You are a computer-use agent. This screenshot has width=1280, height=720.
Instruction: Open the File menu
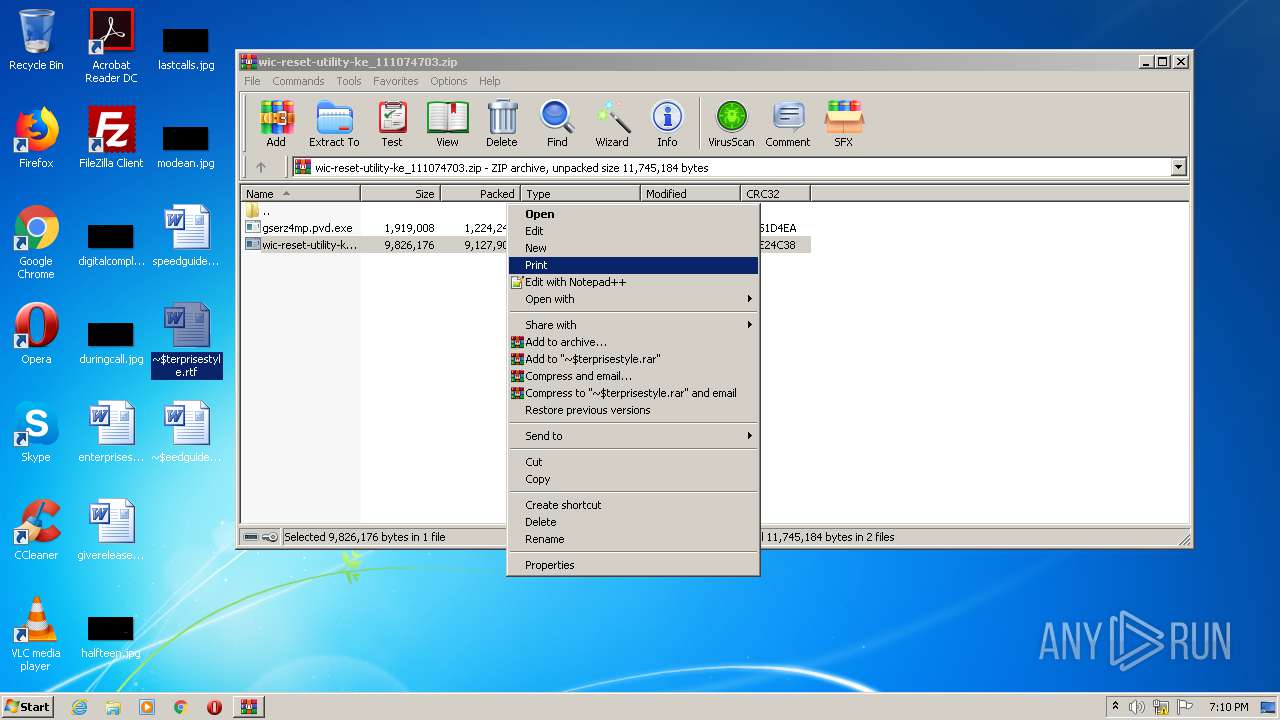pyautogui.click(x=252, y=81)
